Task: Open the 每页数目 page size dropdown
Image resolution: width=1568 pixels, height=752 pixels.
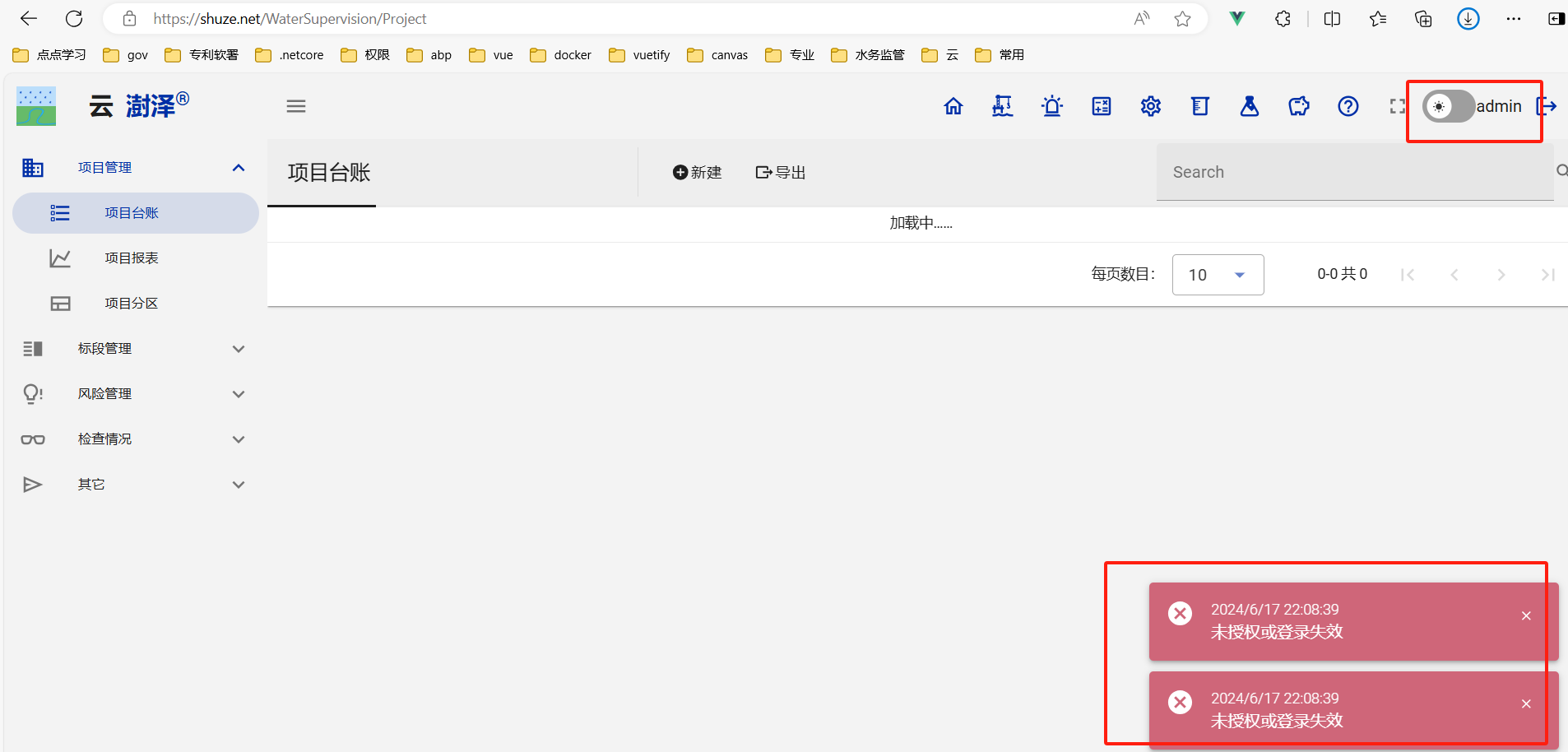Action: tap(1218, 275)
